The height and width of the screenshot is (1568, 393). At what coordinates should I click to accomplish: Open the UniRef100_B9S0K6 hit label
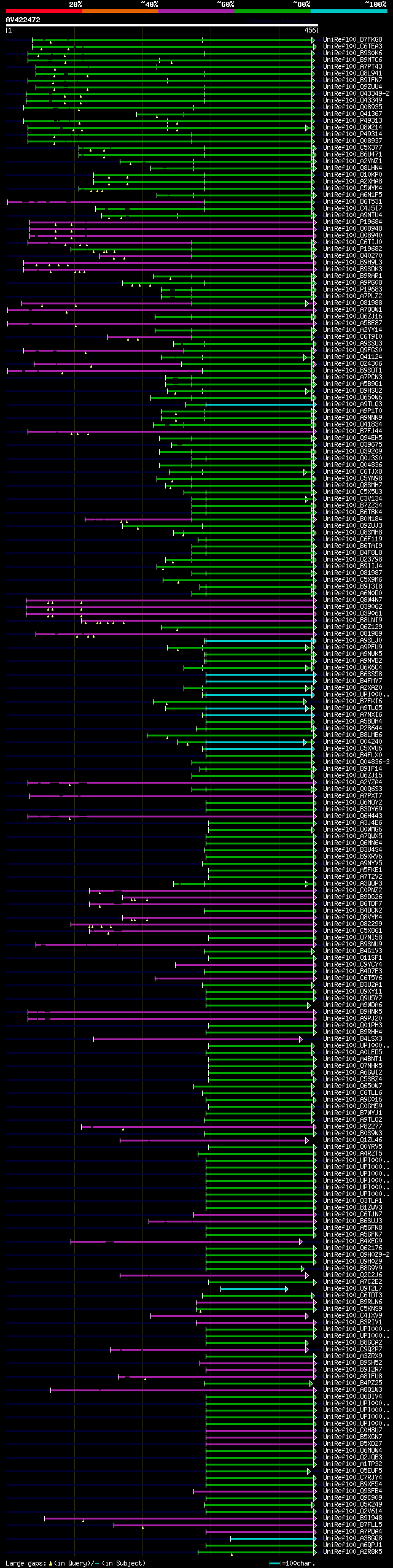pos(352,53)
